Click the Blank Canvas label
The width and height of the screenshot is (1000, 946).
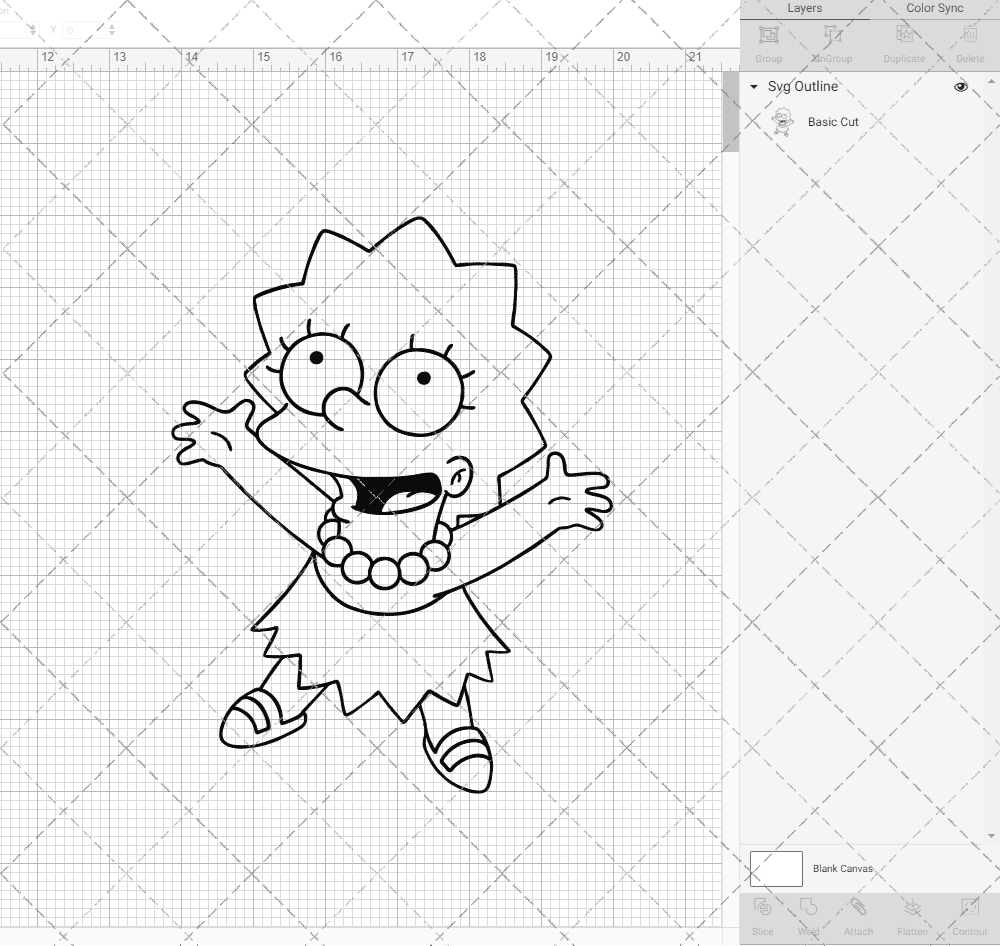[842, 869]
